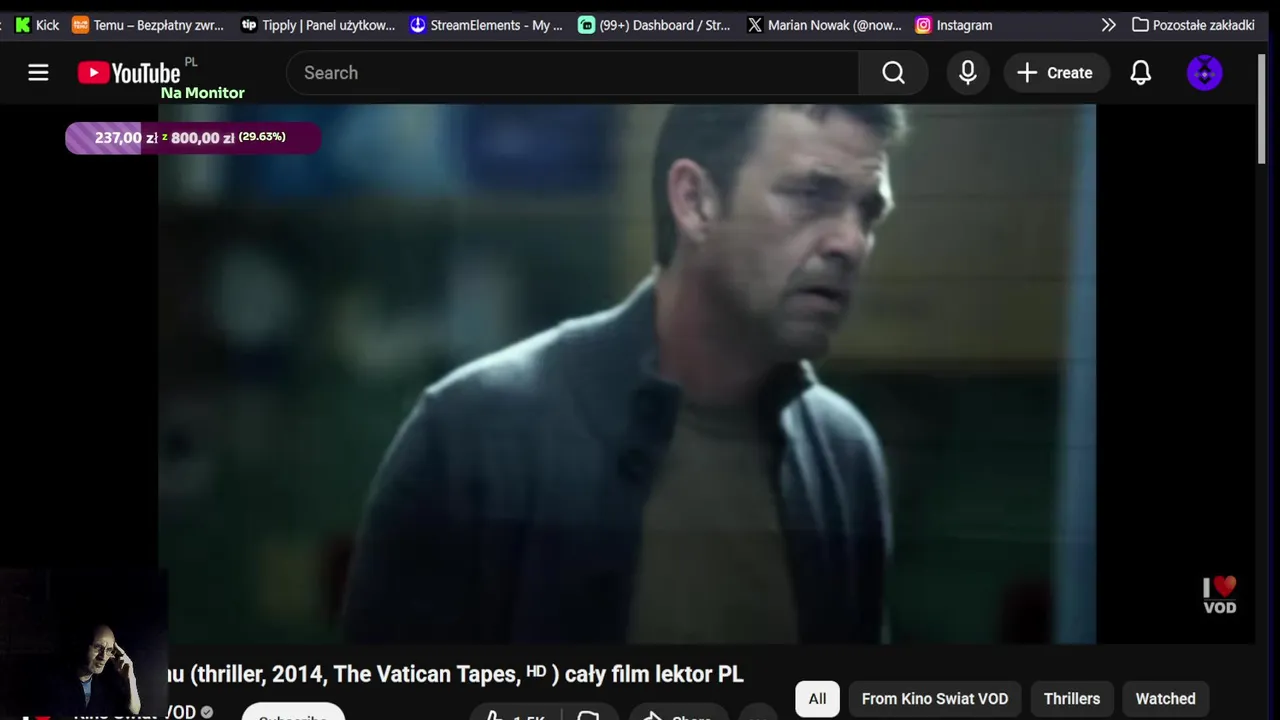Screen dimensions: 1280x720
Task: Select the Watched filter chip
Action: click(x=1165, y=699)
